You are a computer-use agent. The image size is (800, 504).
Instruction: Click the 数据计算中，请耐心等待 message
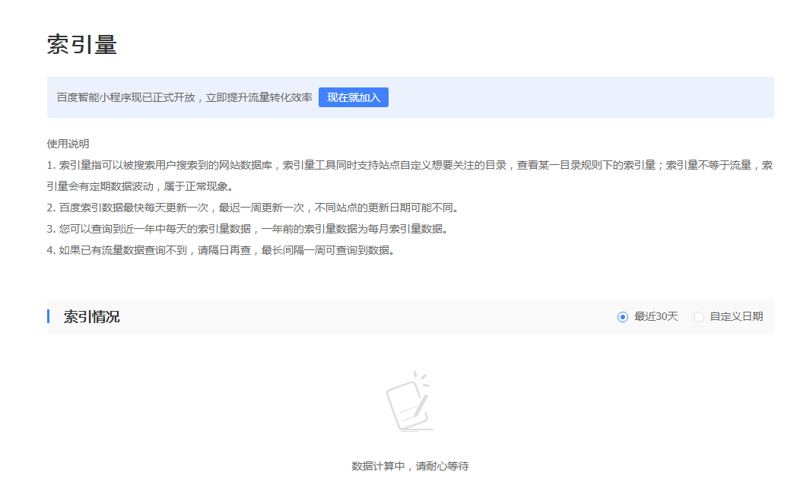(x=410, y=466)
